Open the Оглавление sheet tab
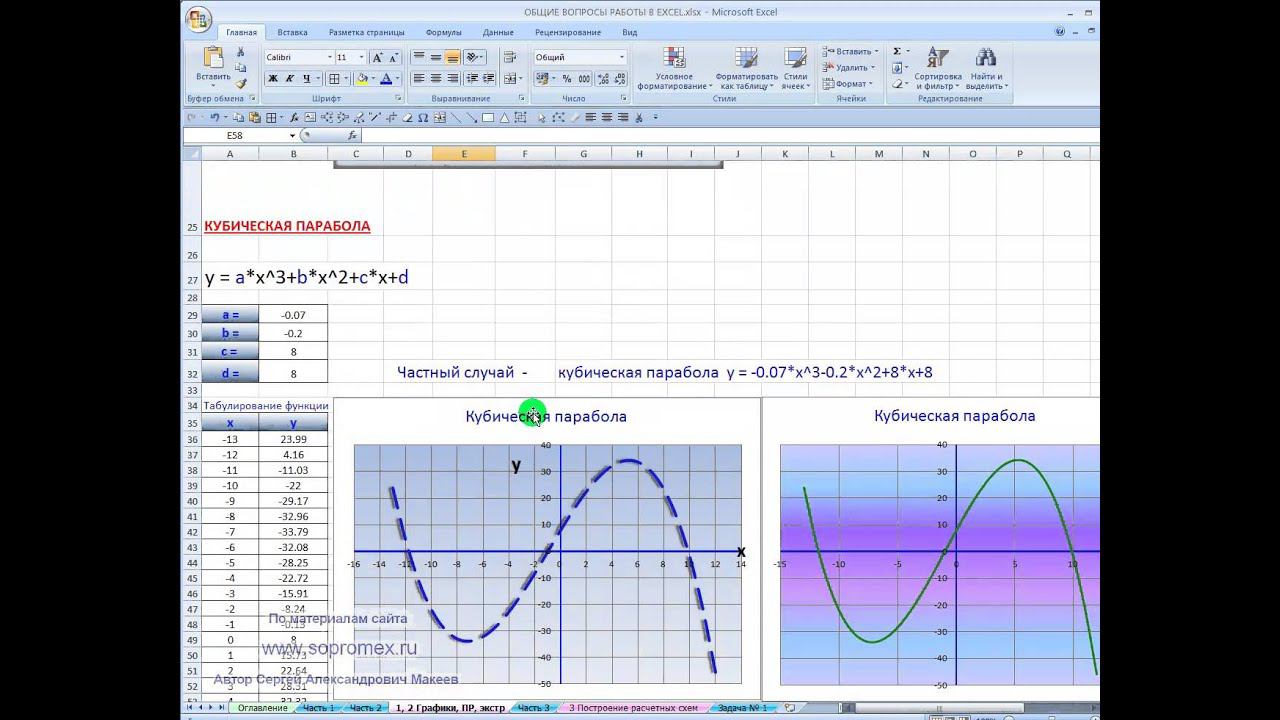The height and width of the screenshot is (720, 1280). [x=262, y=708]
